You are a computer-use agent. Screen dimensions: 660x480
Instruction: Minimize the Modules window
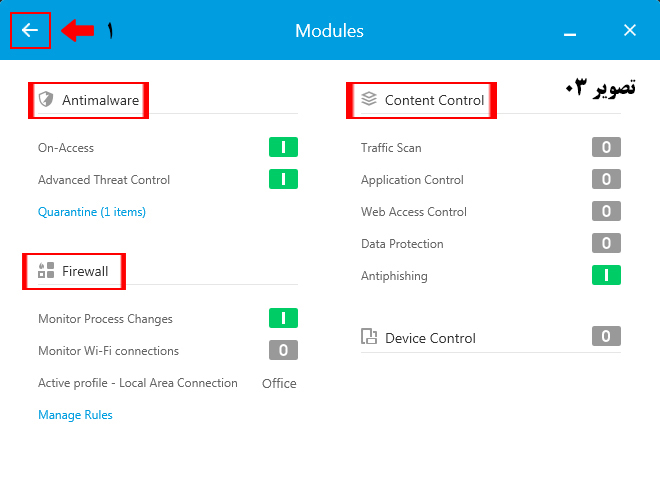[x=570, y=32]
